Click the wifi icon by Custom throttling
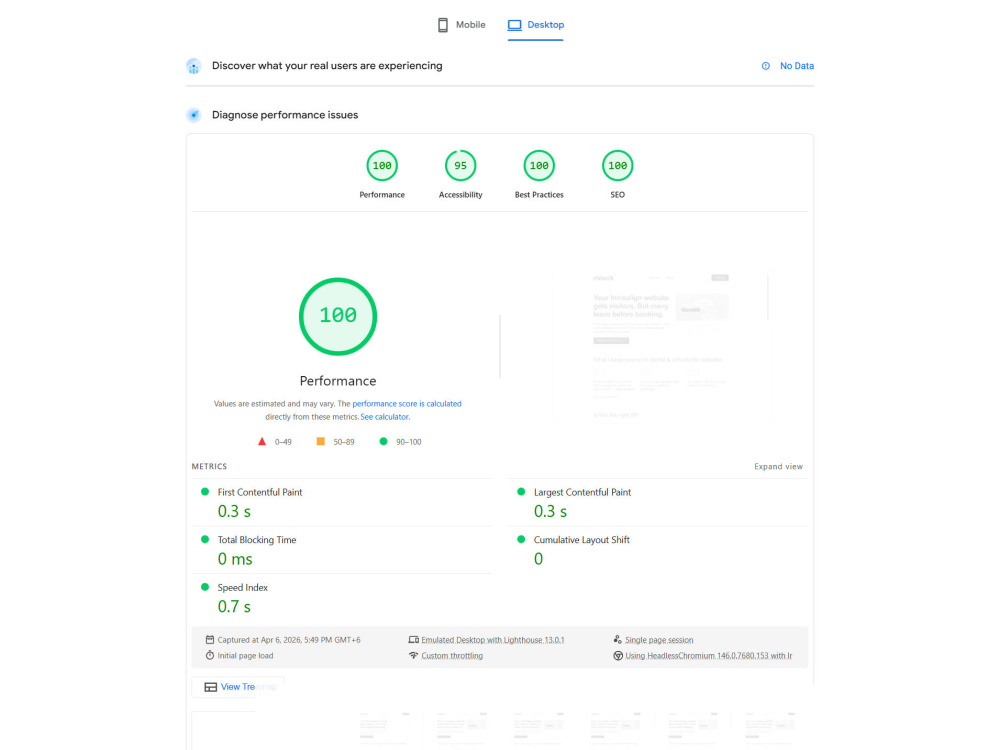 point(413,656)
